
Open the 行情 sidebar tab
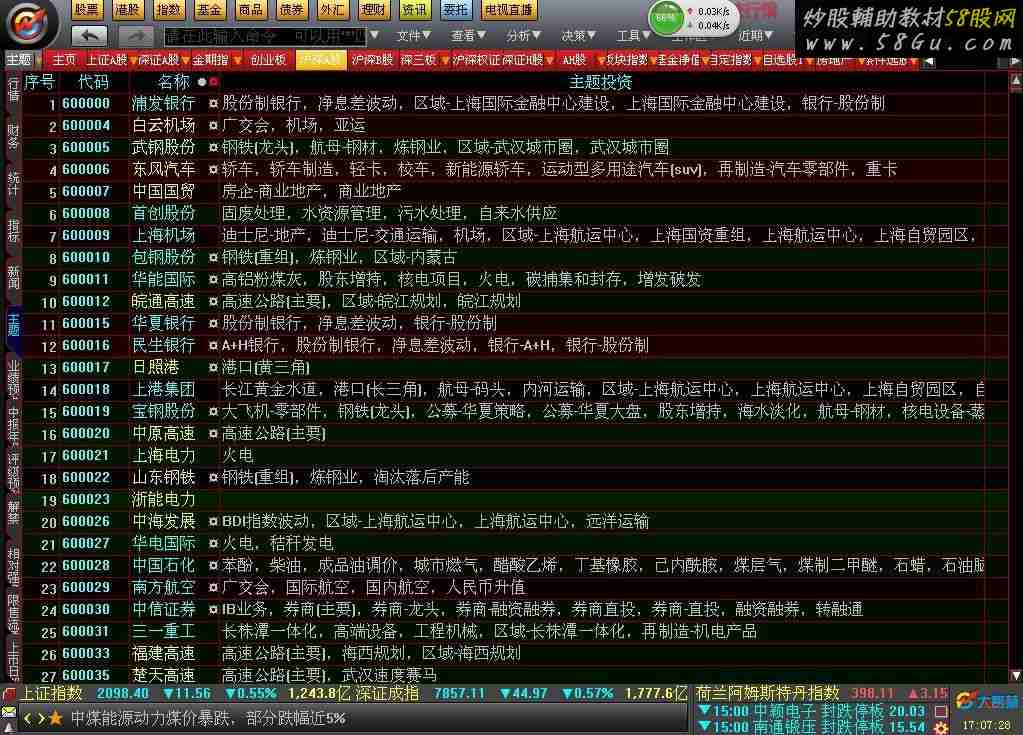13,91
